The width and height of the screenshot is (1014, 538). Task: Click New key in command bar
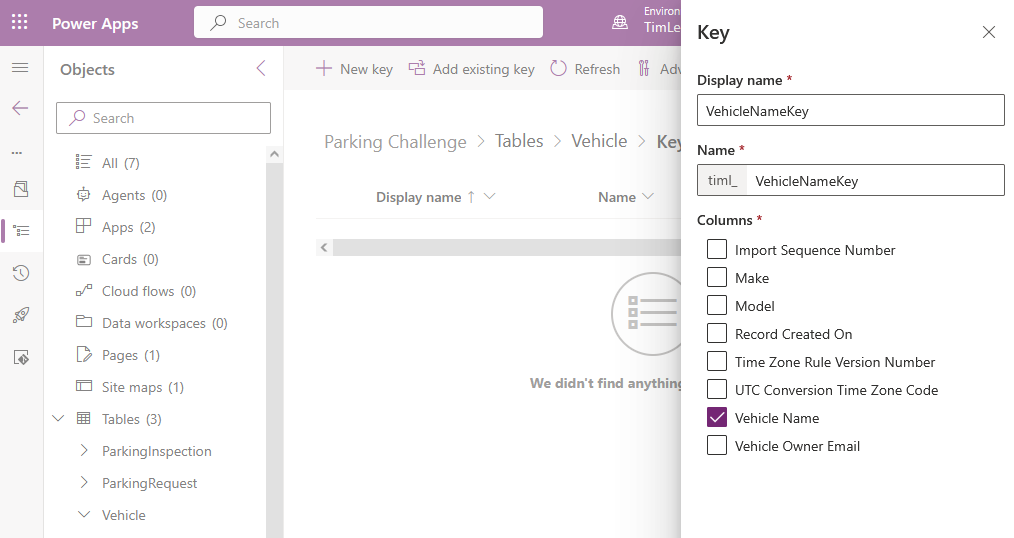pyautogui.click(x=354, y=69)
